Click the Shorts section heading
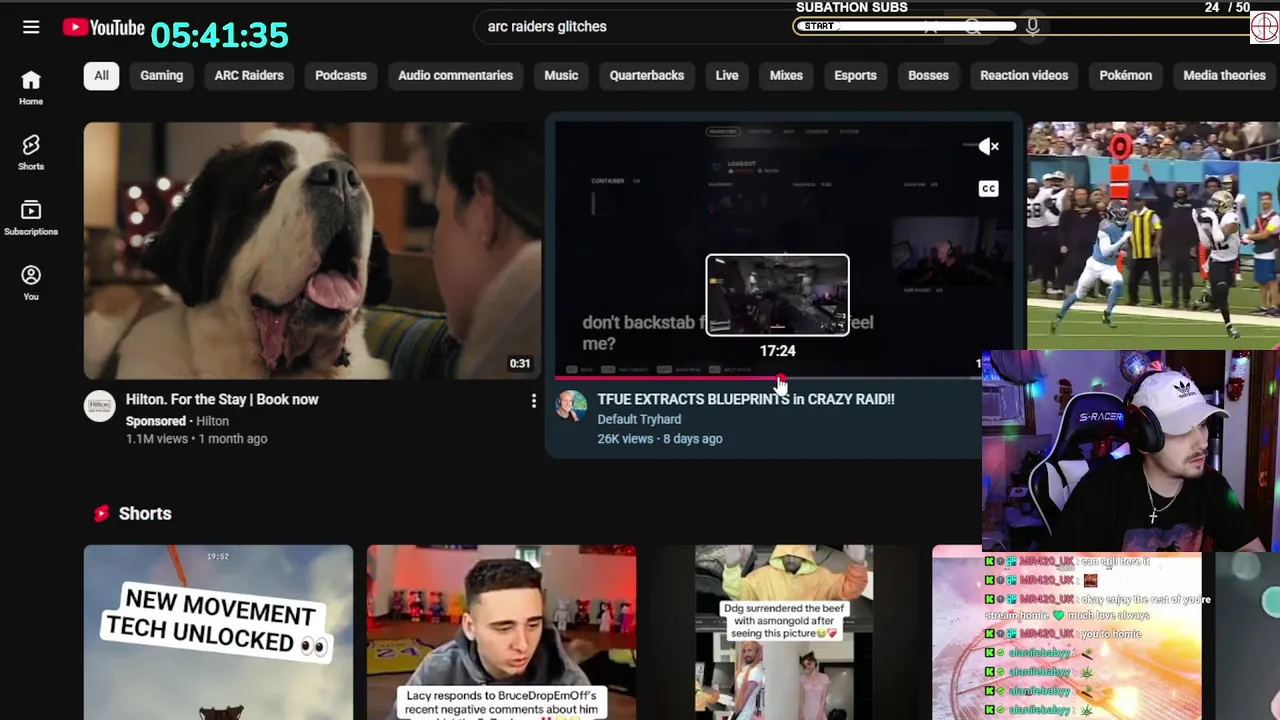This screenshot has width=1280, height=720. point(145,513)
